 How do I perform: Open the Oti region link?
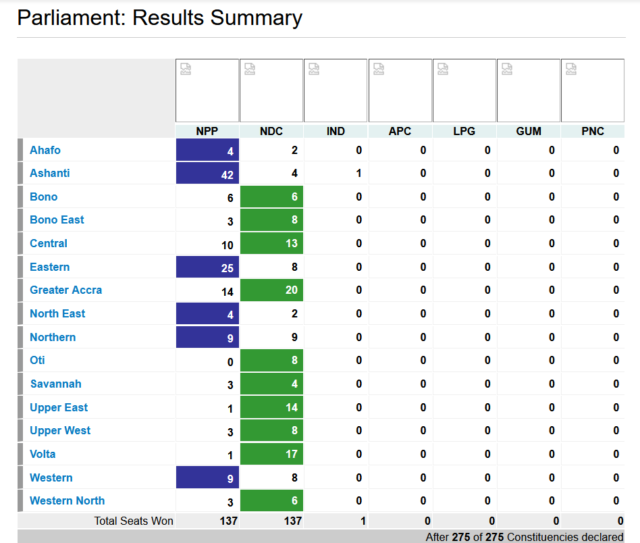tap(37, 360)
